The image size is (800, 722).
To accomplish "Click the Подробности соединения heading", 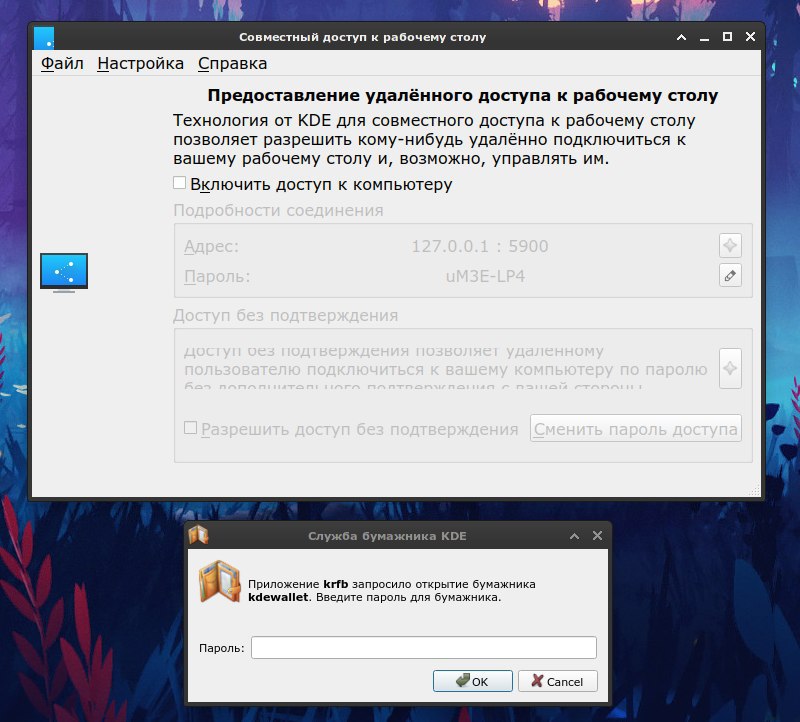I will click(278, 210).
